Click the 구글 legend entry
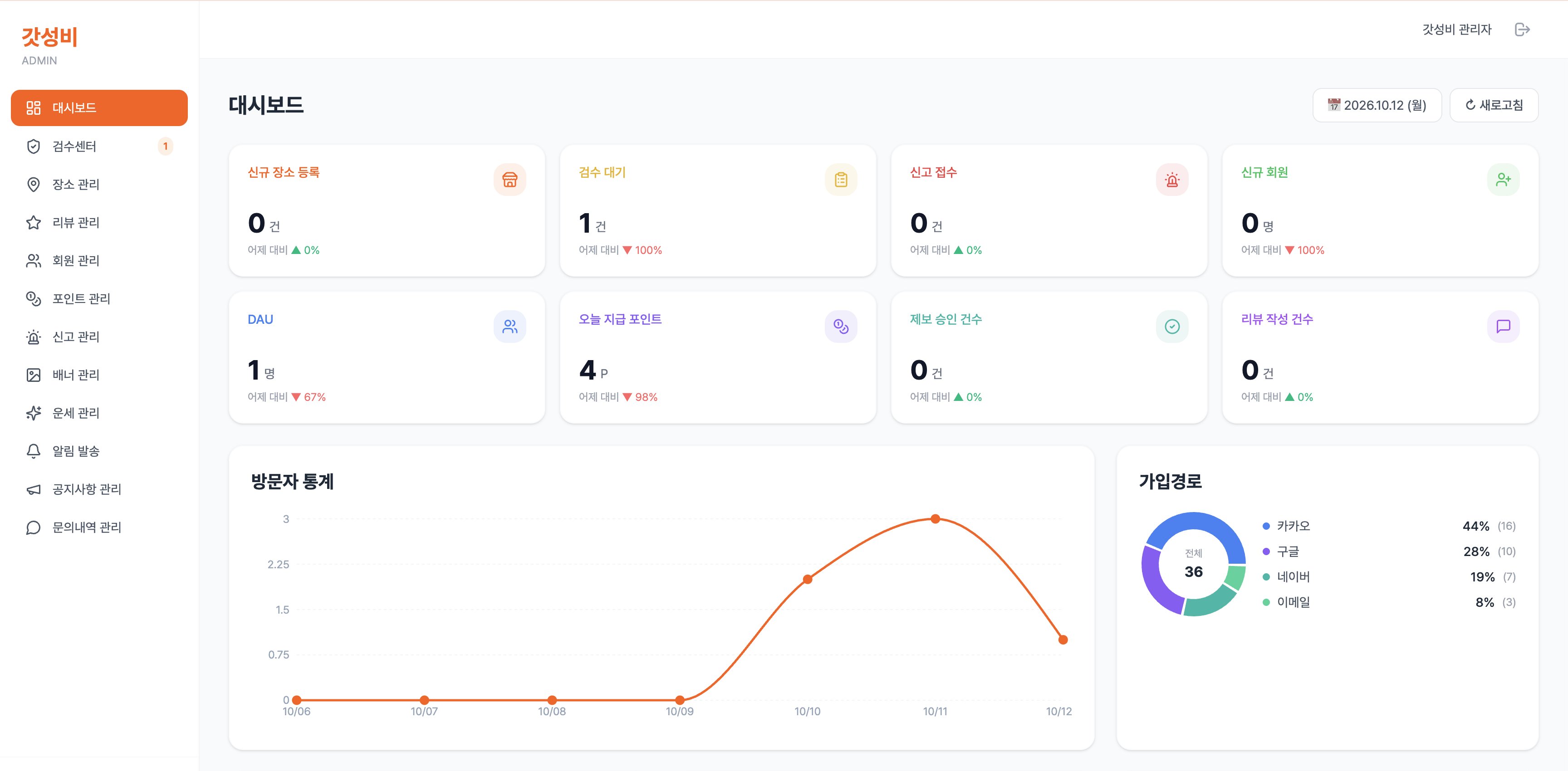This screenshot has height=771, width=1568. (1389, 551)
